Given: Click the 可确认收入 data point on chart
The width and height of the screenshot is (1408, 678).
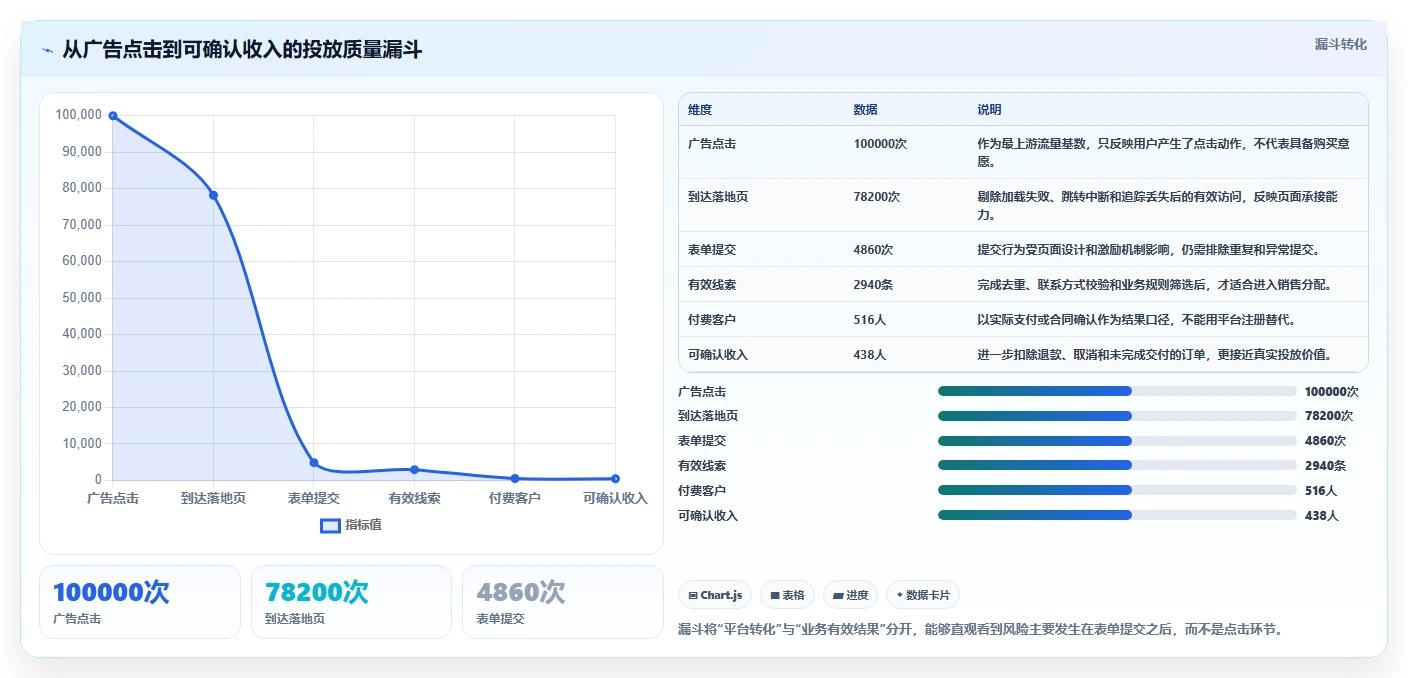Looking at the screenshot, I should point(615,478).
